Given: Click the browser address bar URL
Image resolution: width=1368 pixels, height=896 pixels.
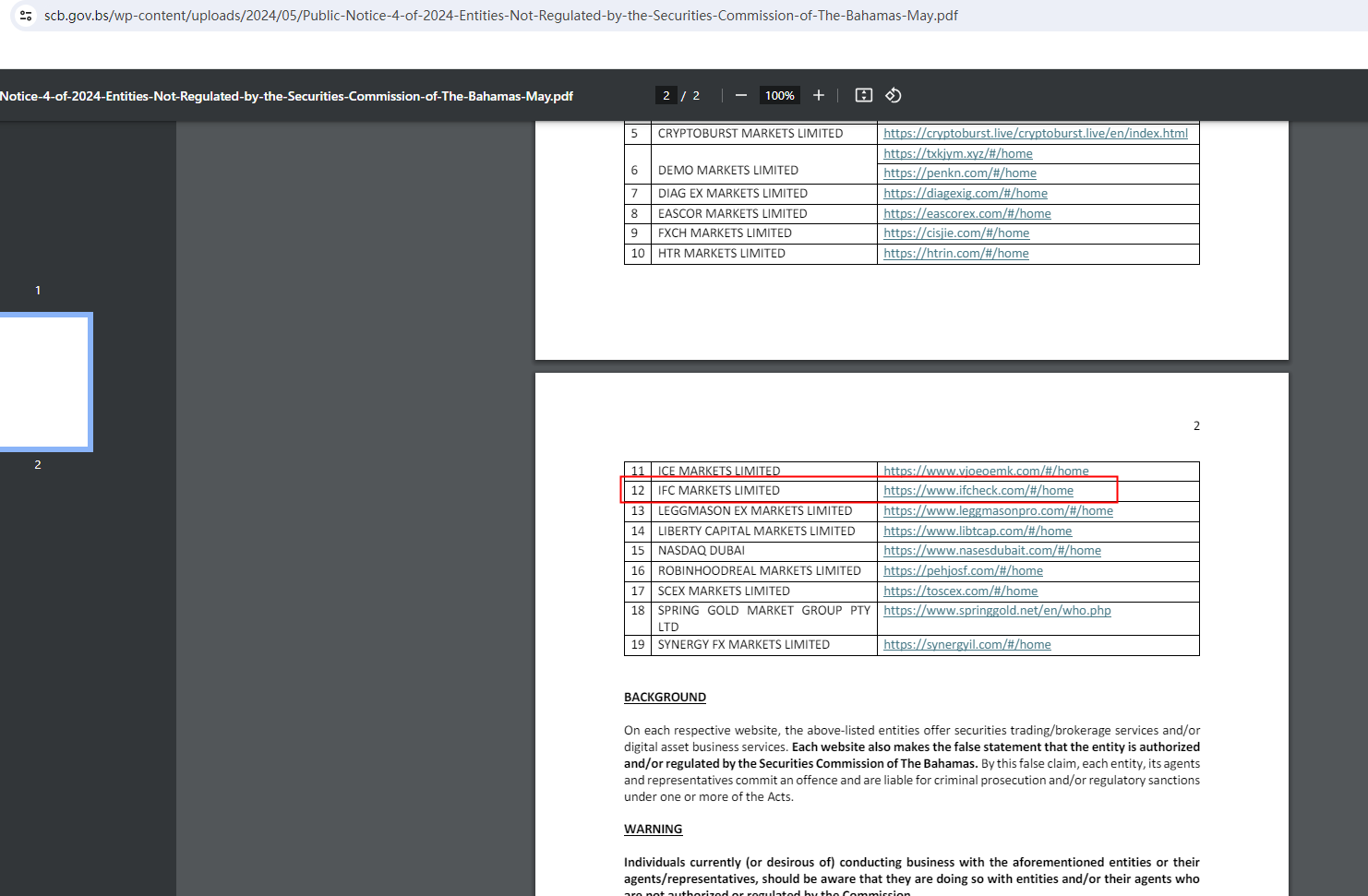Looking at the screenshot, I should [500, 16].
